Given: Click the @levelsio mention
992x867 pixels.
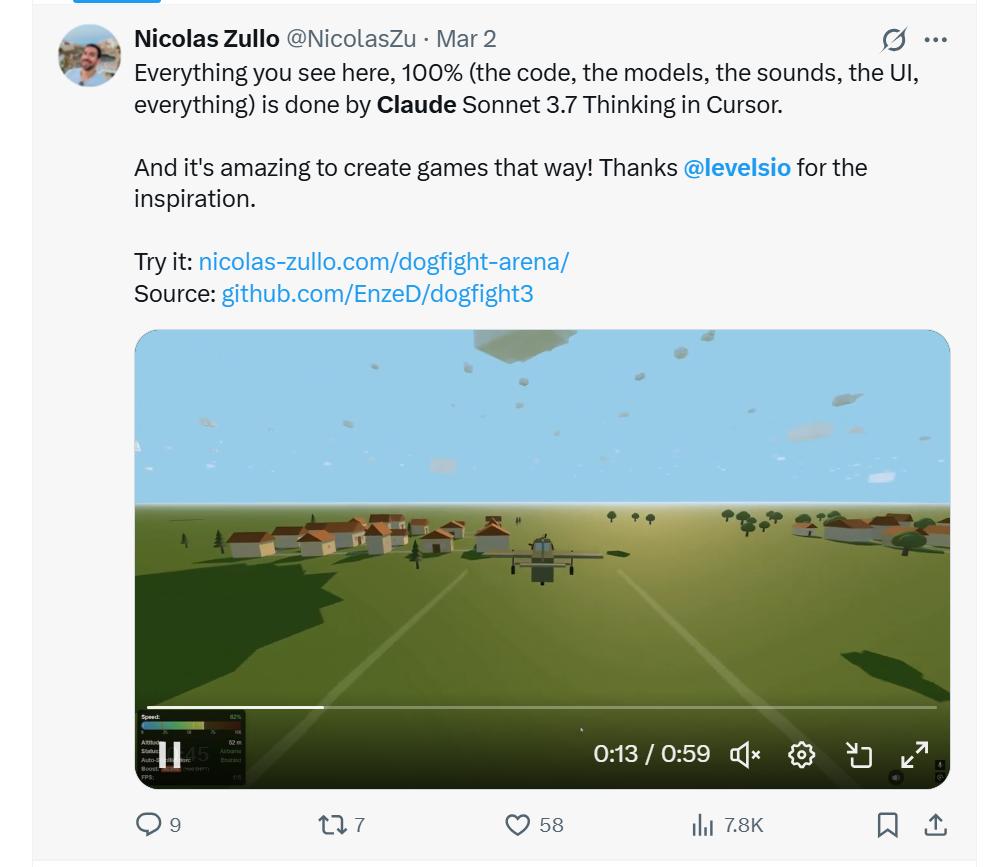Looking at the screenshot, I should coord(737,168).
